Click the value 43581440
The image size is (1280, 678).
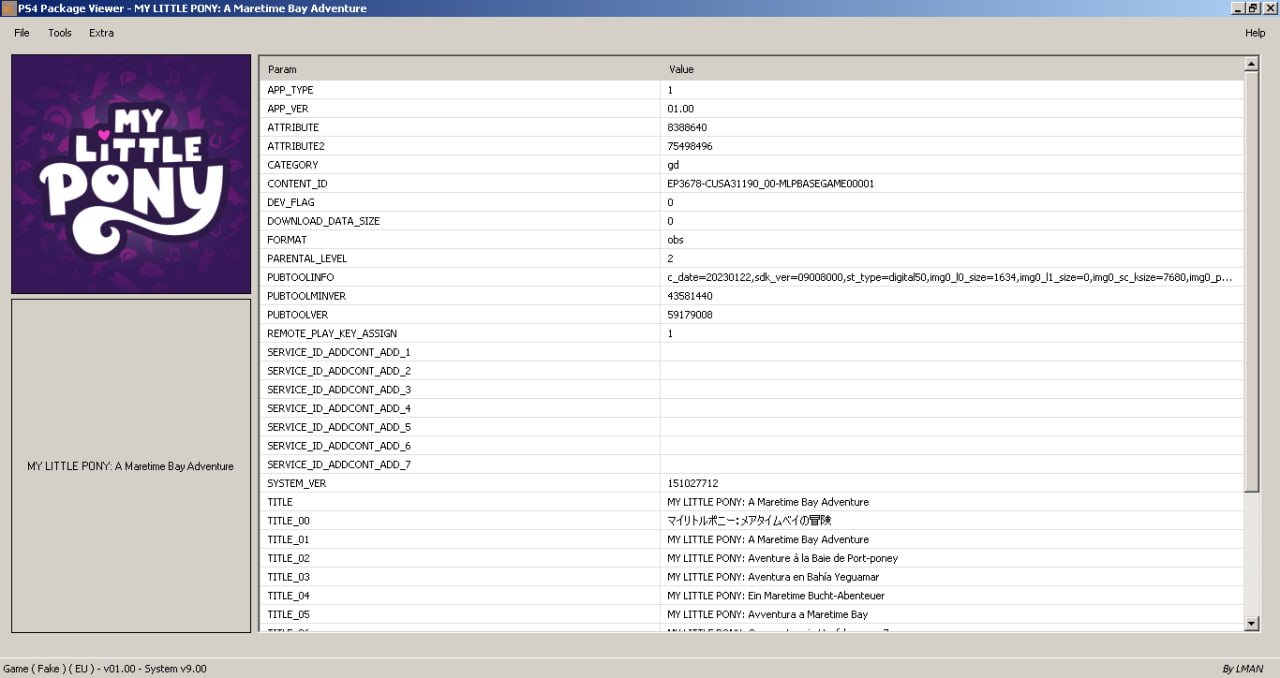pyautogui.click(x=690, y=296)
